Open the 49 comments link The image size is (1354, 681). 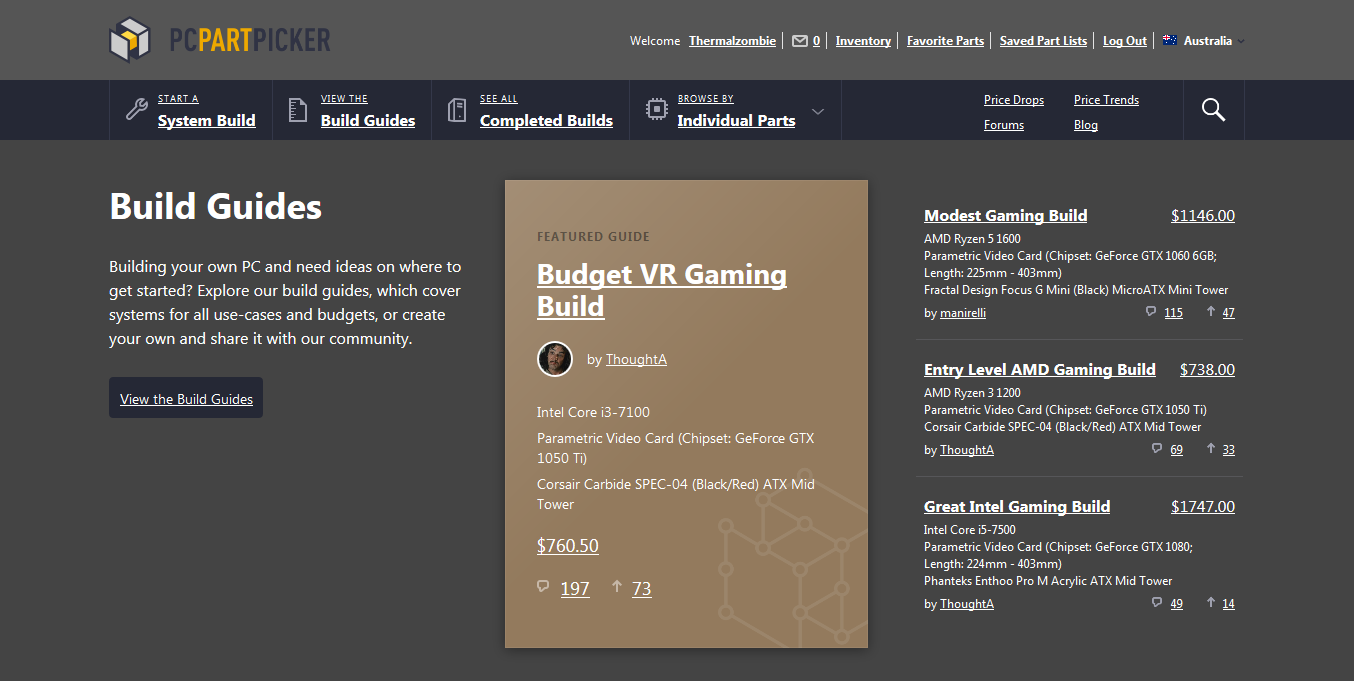point(1177,604)
